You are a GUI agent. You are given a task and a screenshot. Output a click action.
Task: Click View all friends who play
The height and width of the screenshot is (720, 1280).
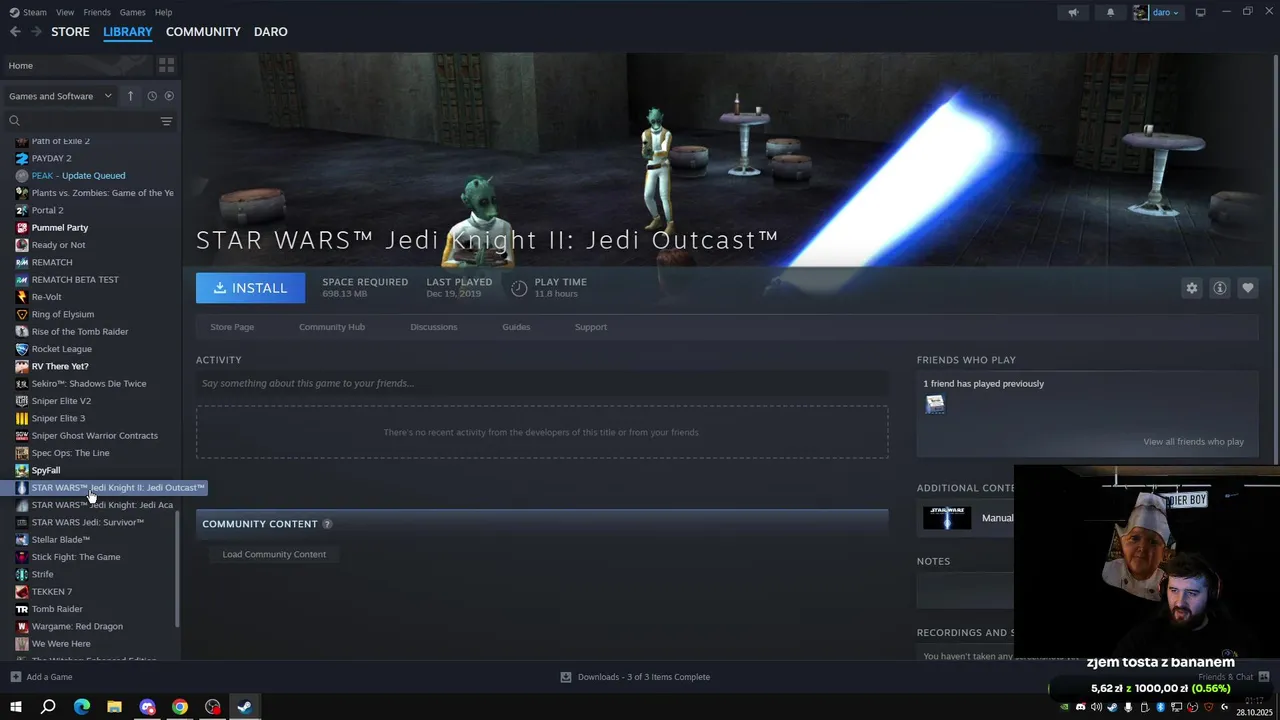(1194, 442)
